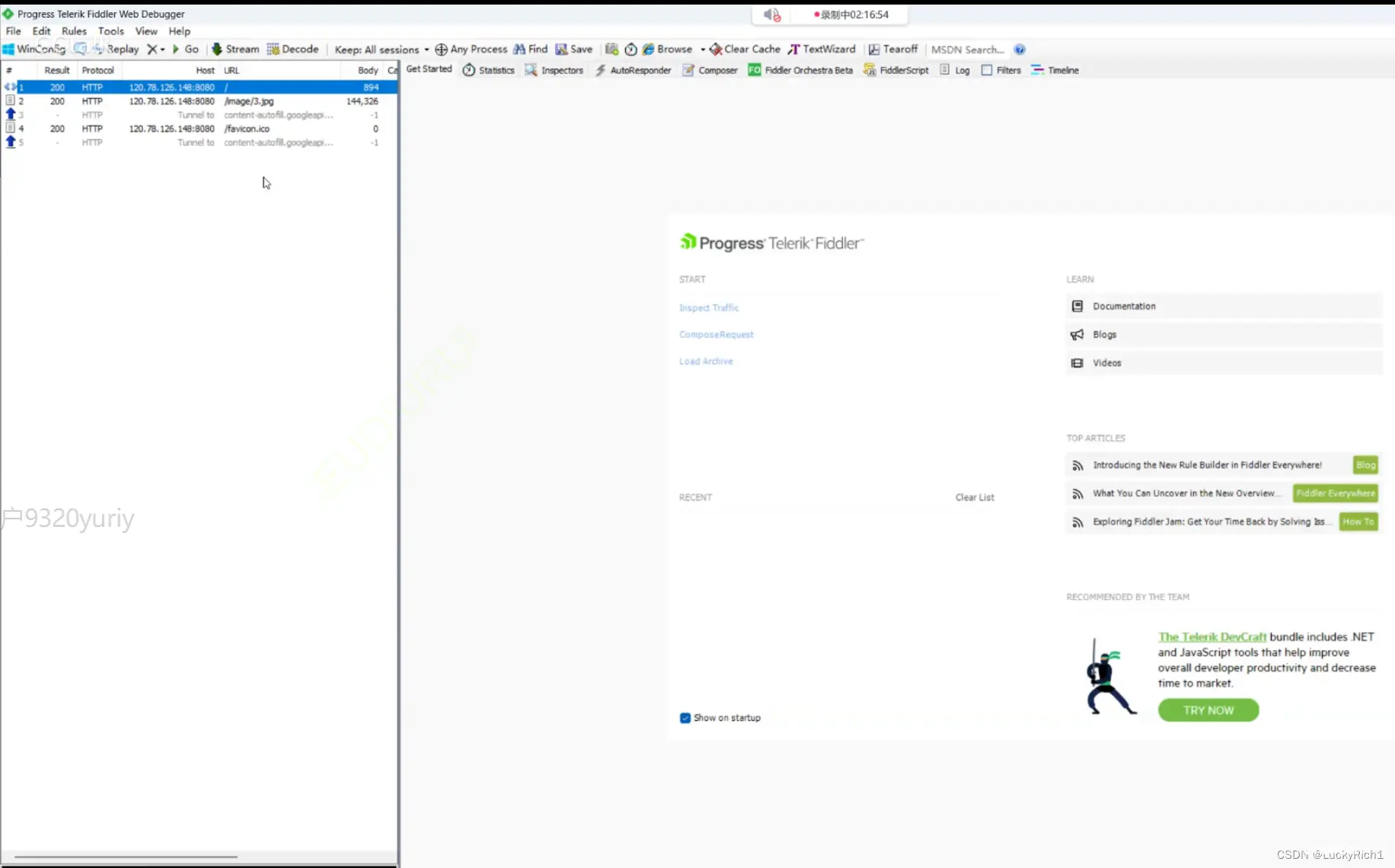This screenshot has width=1395, height=868.
Task: Click the Clear Cache toolbar button
Action: coord(745,49)
